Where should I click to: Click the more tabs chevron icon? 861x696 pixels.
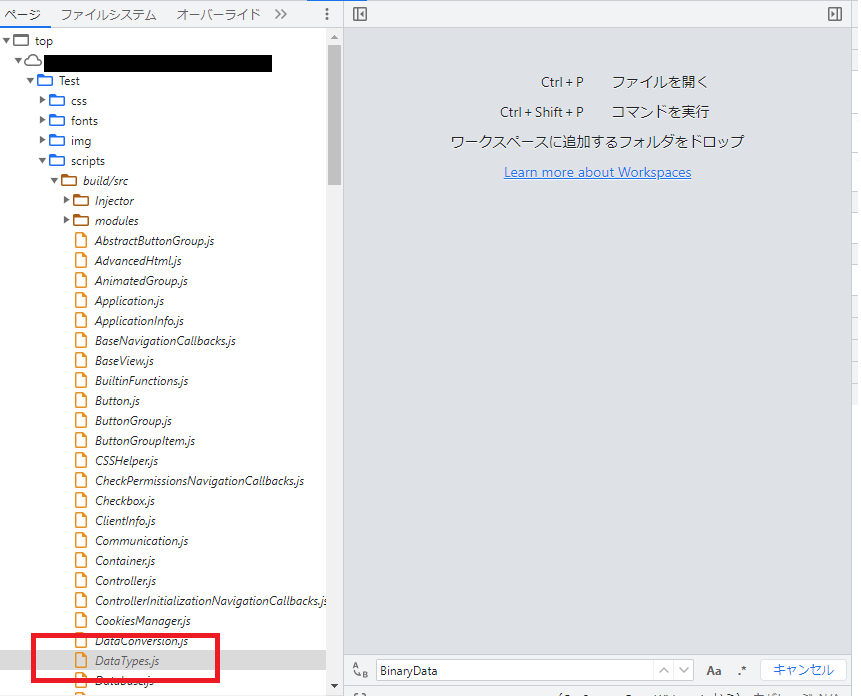(282, 14)
